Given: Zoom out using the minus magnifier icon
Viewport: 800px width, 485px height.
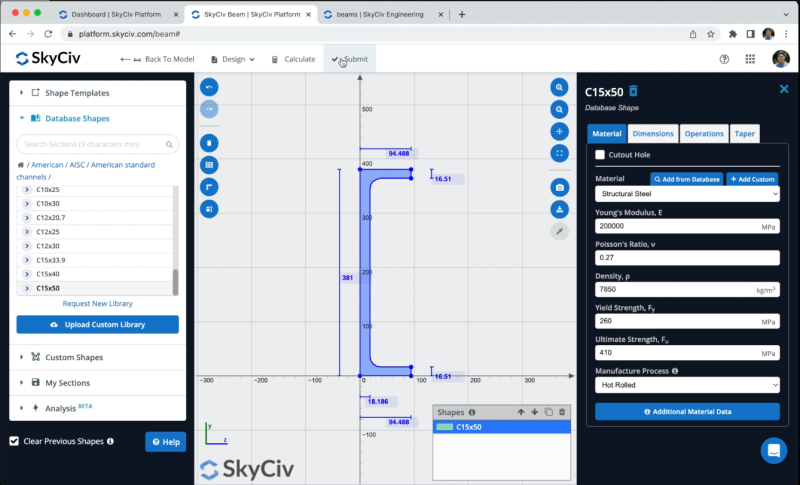Looking at the screenshot, I should coord(559,109).
